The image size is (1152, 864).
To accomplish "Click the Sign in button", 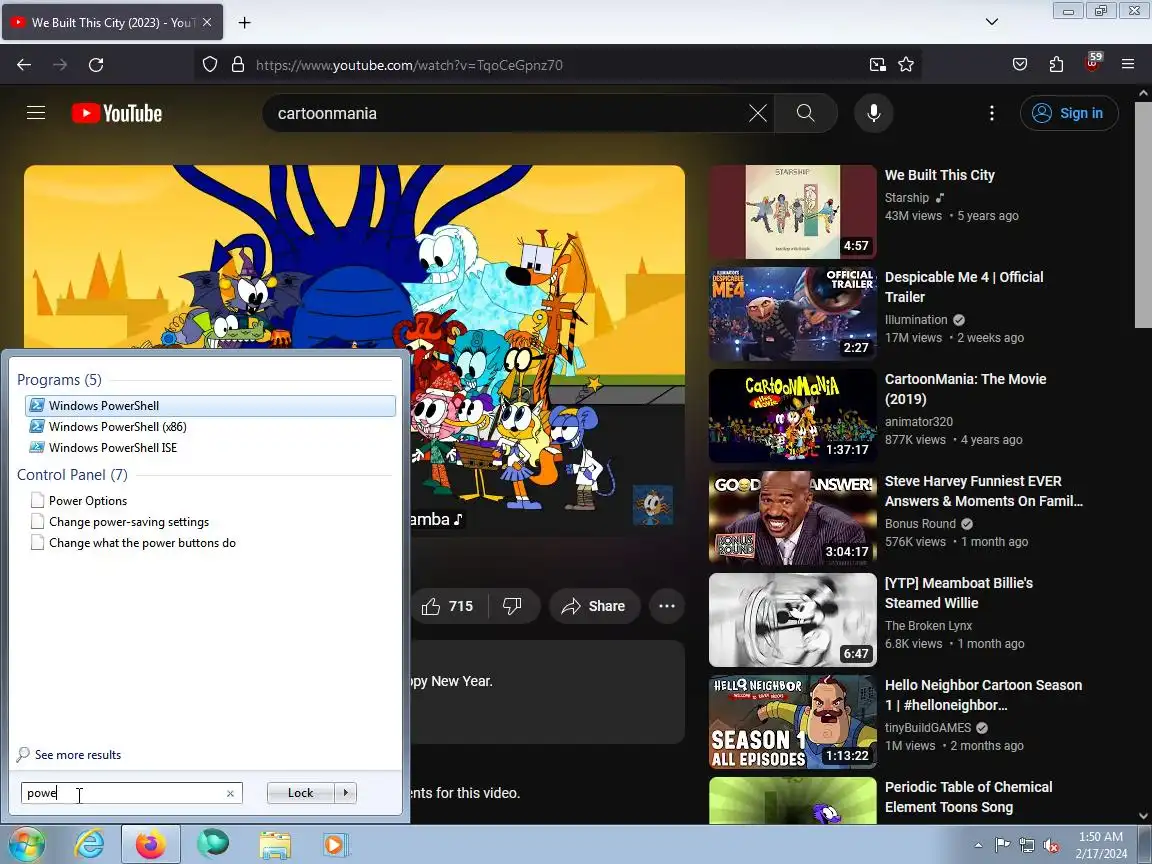I will tap(1069, 113).
